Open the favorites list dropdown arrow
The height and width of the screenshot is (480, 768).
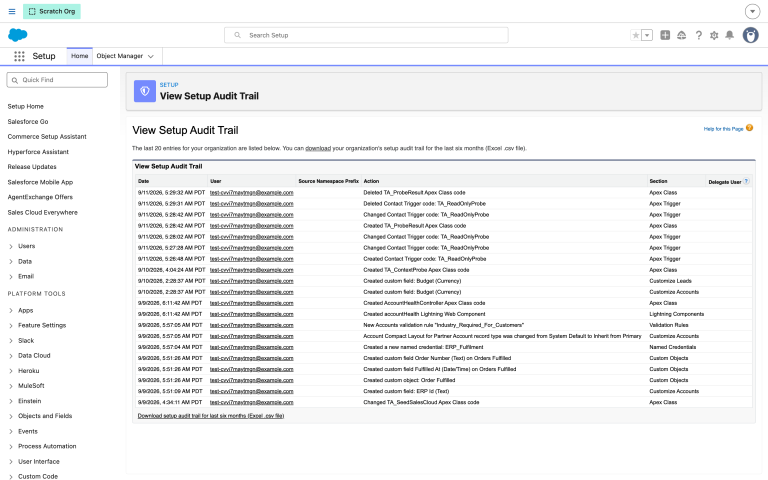tap(647, 35)
